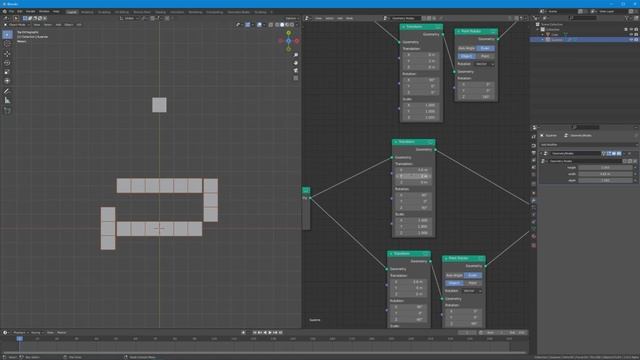The image size is (640, 360).
Task: Open the Object Mode dropdown
Action: point(16,24)
